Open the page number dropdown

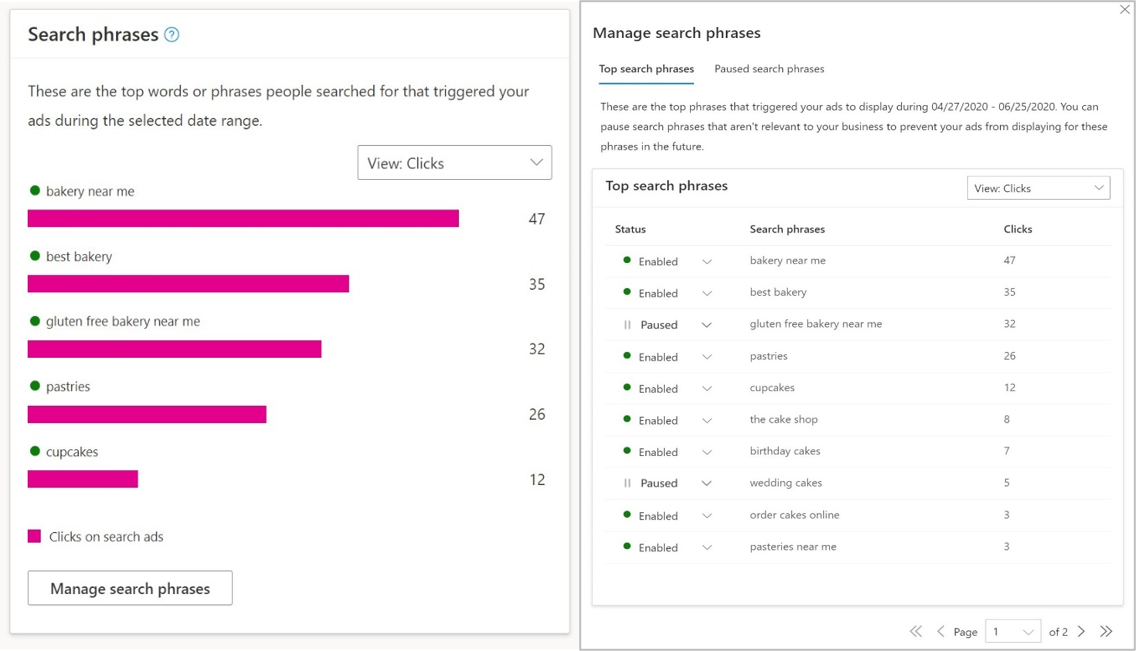(x=1013, y=632)
